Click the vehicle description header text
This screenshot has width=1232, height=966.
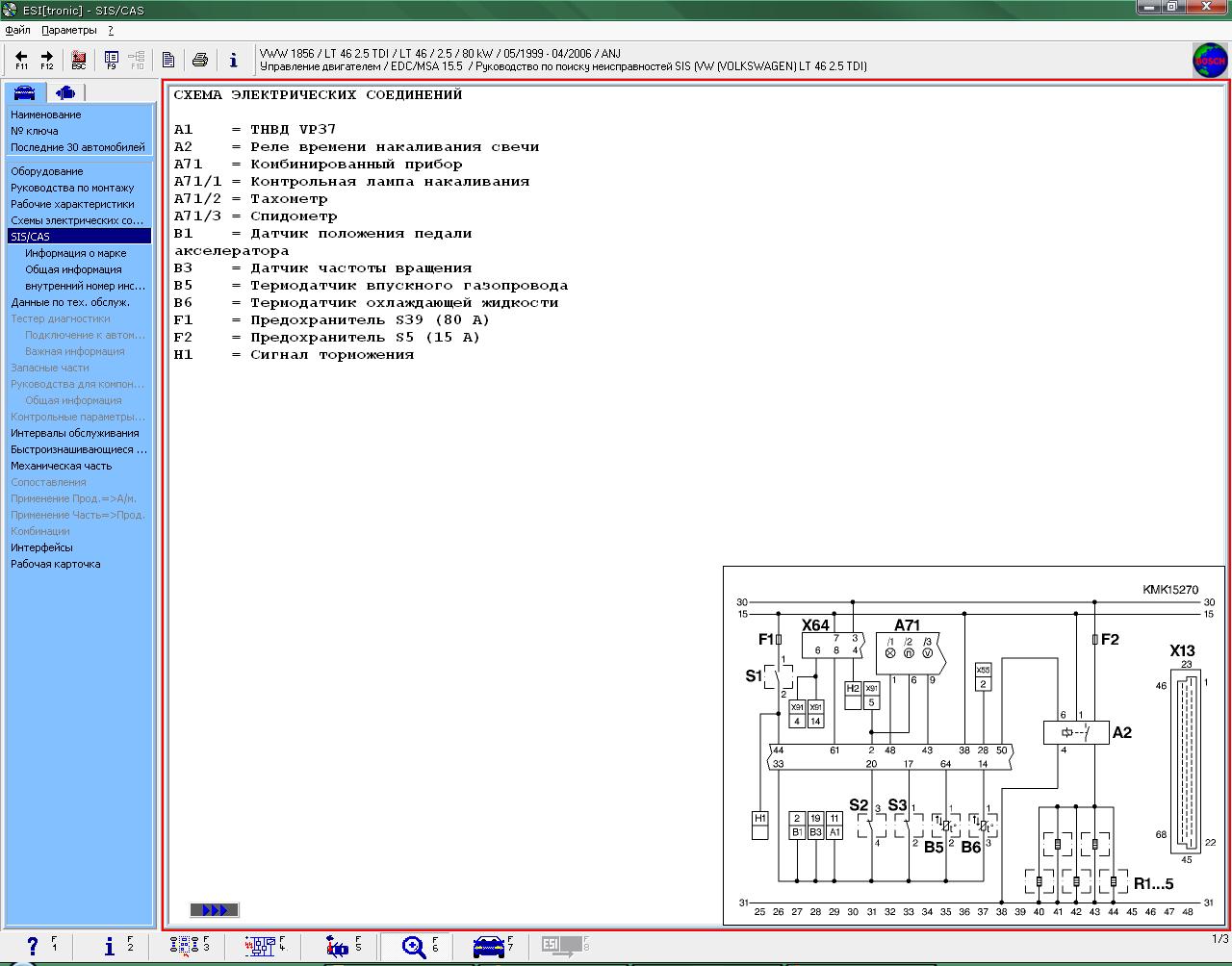[x=563, y=60]
